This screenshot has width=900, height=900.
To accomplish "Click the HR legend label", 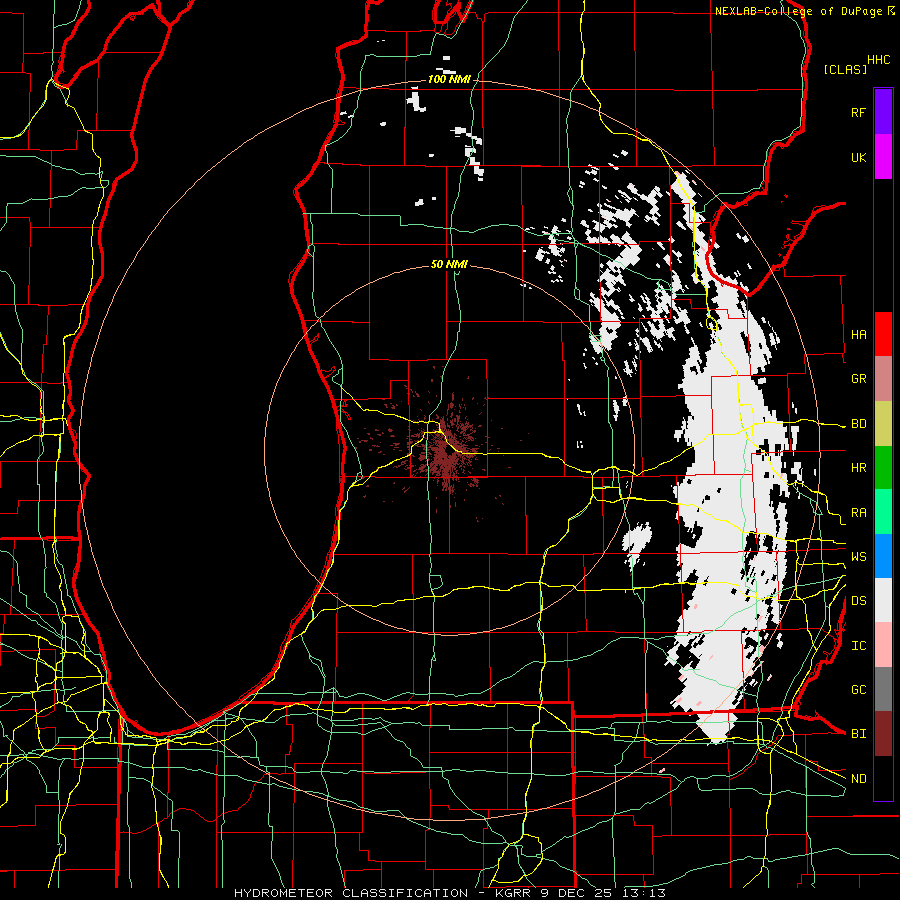I will pos(858,468).
